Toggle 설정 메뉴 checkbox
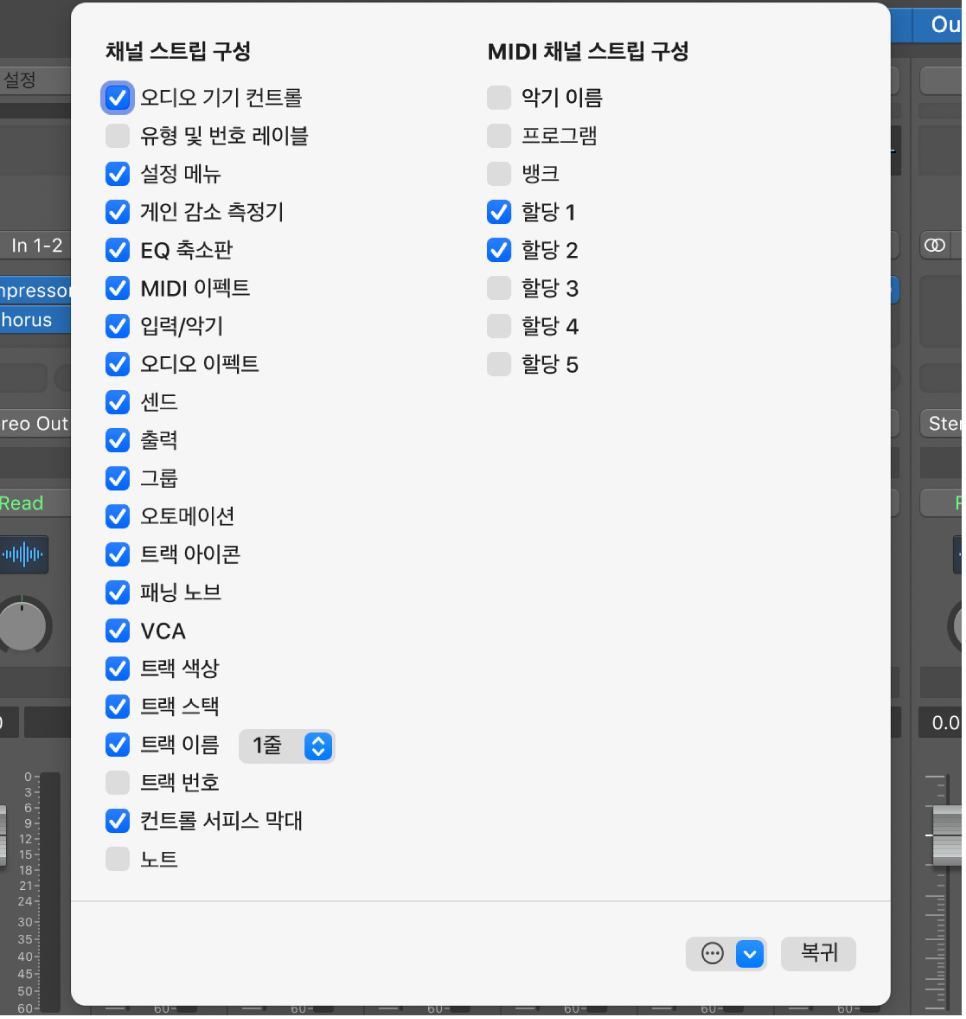 tap(118, 174)
